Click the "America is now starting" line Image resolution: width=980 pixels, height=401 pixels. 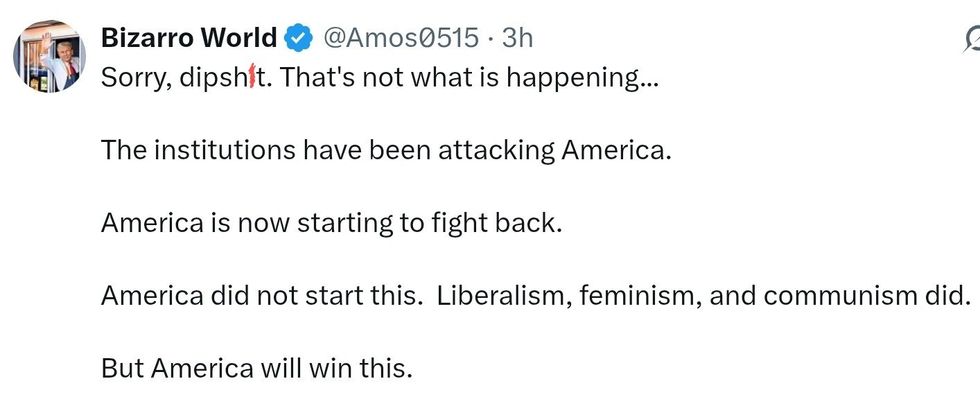click(x=332, y=222)
